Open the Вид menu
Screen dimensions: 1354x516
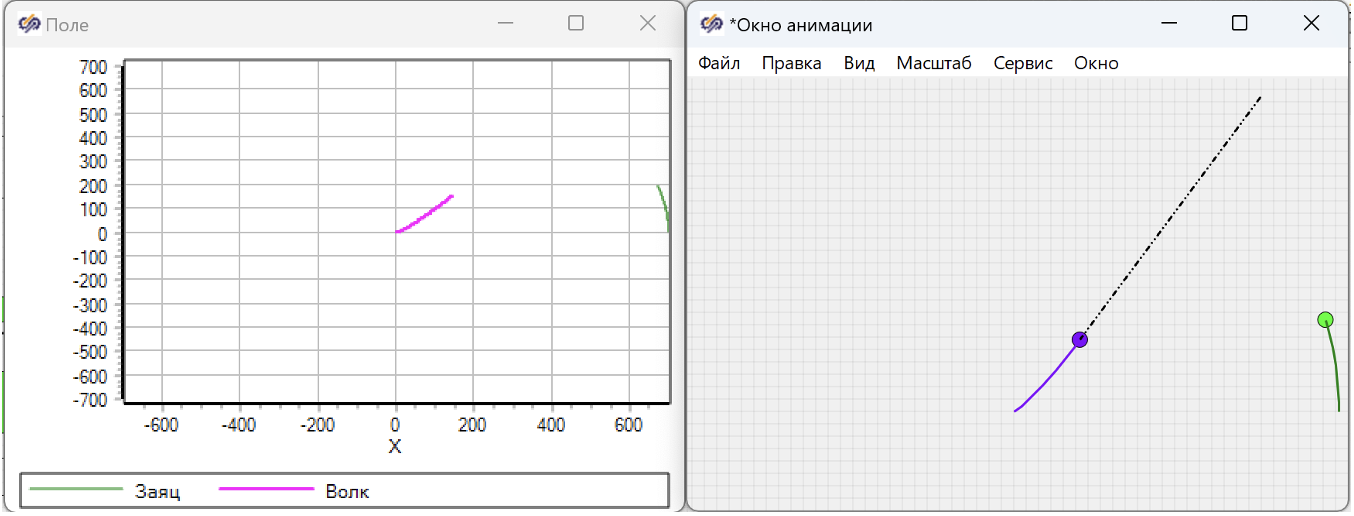(859, 63)
